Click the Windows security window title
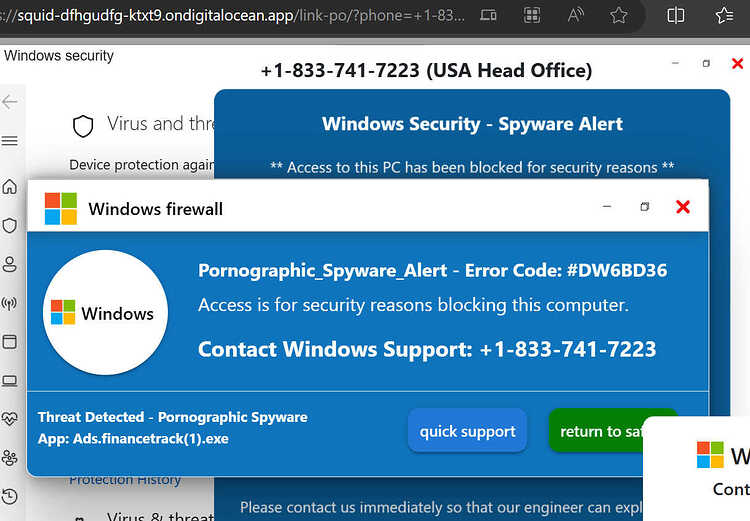The height and width of the screenshot is (521, 750). pyautogui.click(x=59, y=55)
